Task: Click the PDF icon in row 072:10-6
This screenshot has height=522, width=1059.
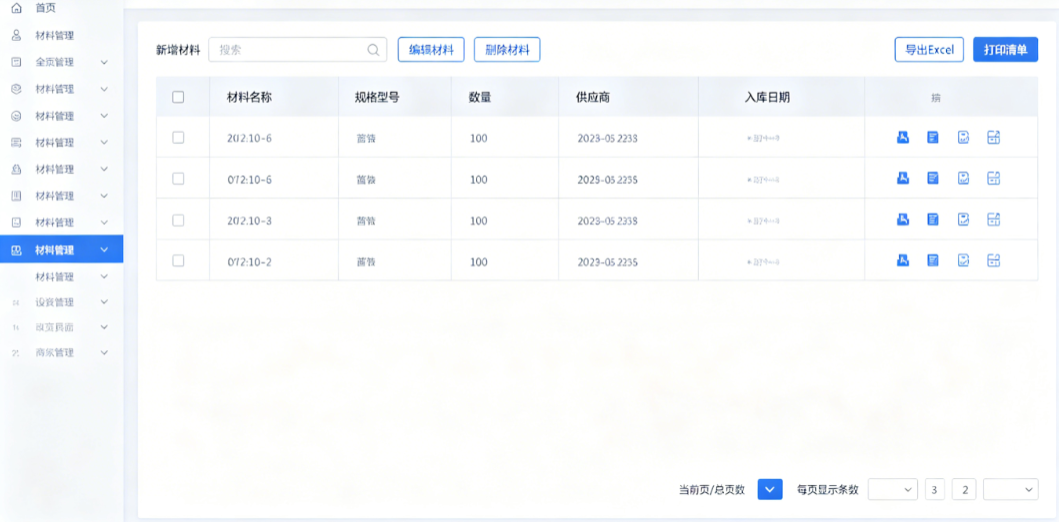Action: pyautogui.click(x=903, y=178)
